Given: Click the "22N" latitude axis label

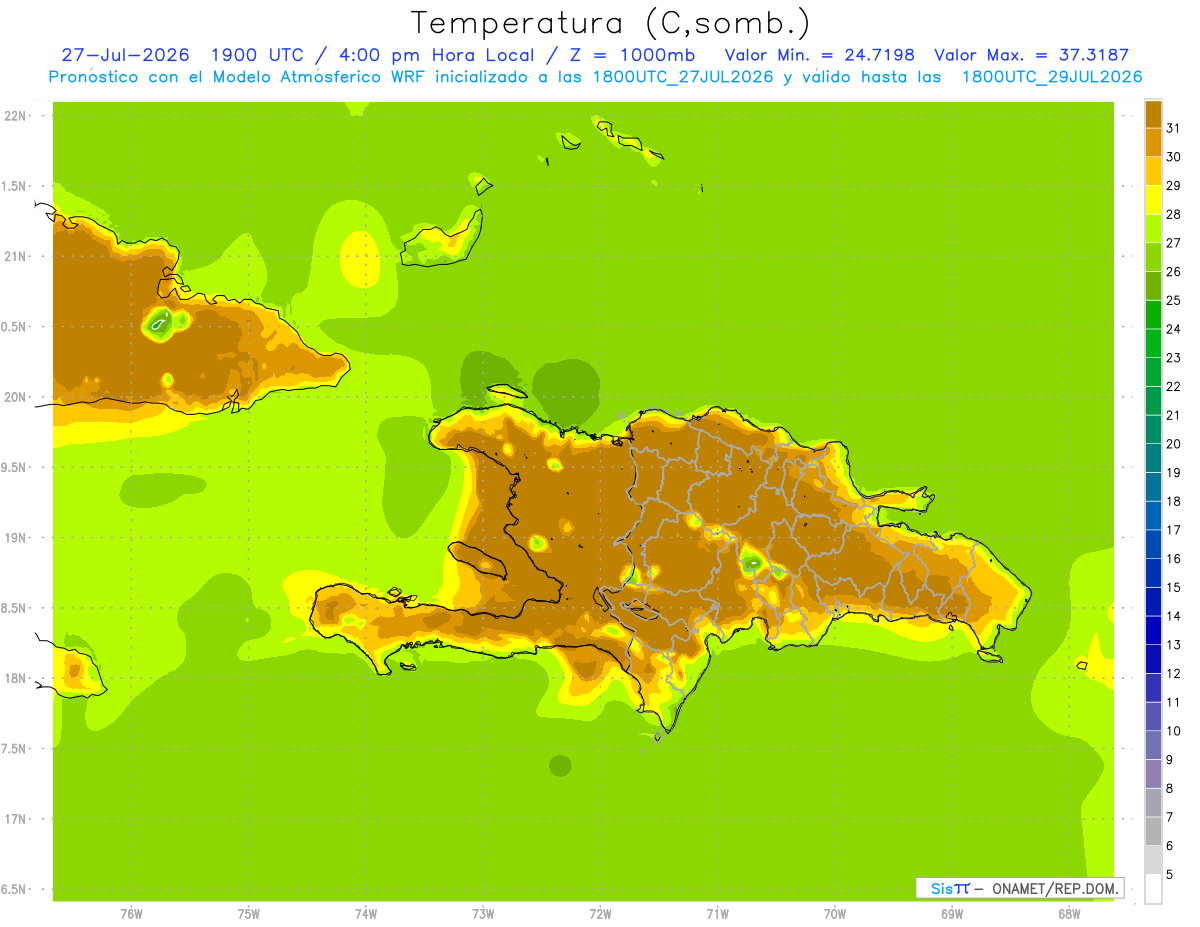Looking at the screenshot, I should (x=15, y=115).
